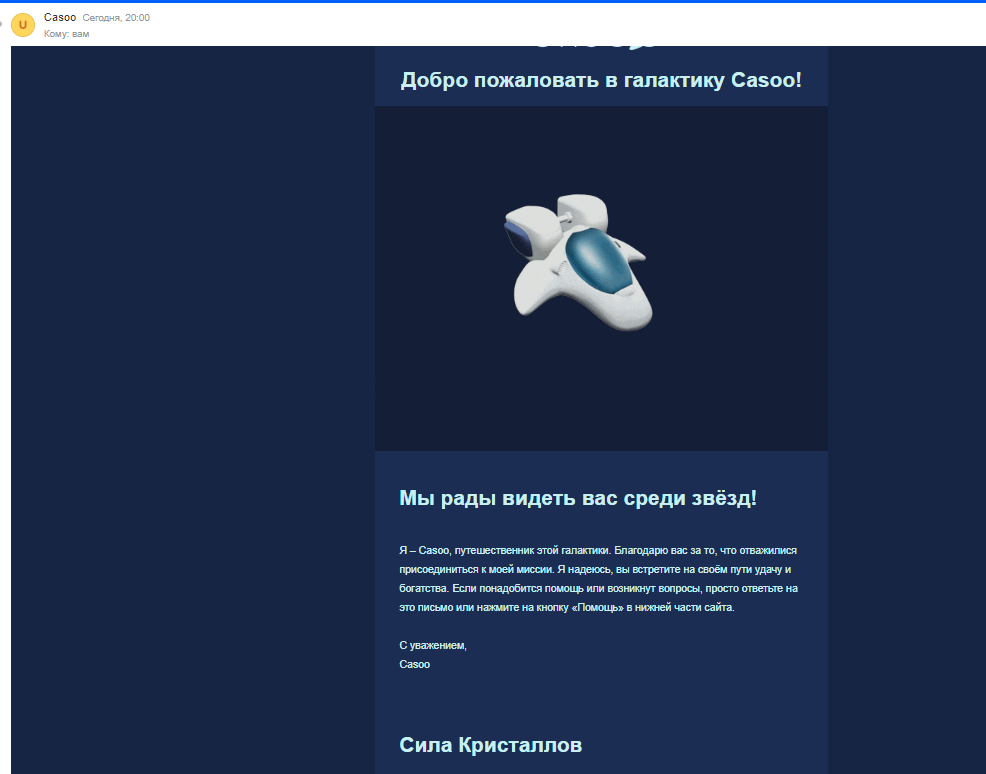986x774 pixels.
Task: Click the timestamp Сегодня, 20:00
Action: [116, 18]
